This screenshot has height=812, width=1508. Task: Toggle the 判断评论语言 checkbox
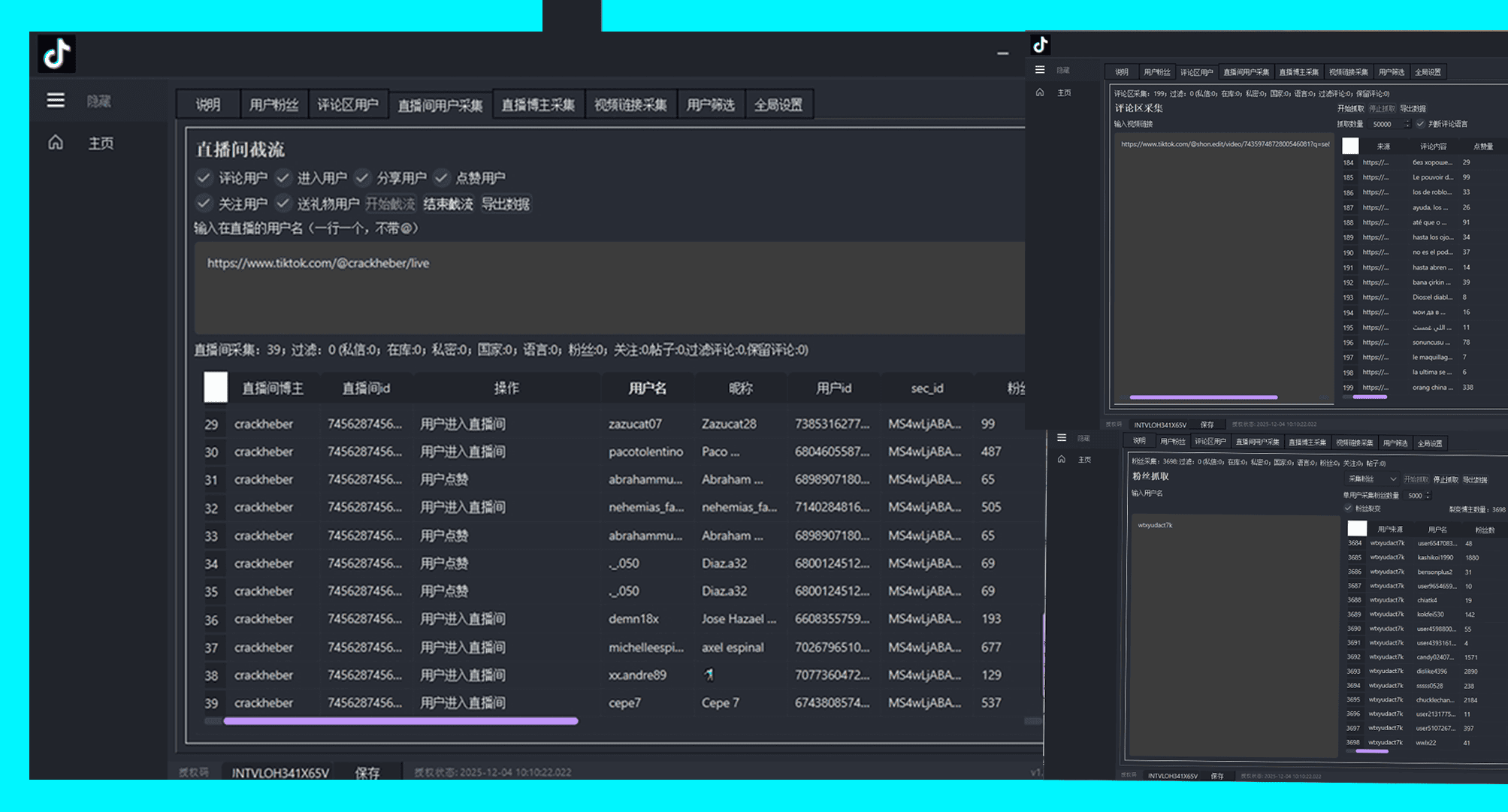[1420, 124]
